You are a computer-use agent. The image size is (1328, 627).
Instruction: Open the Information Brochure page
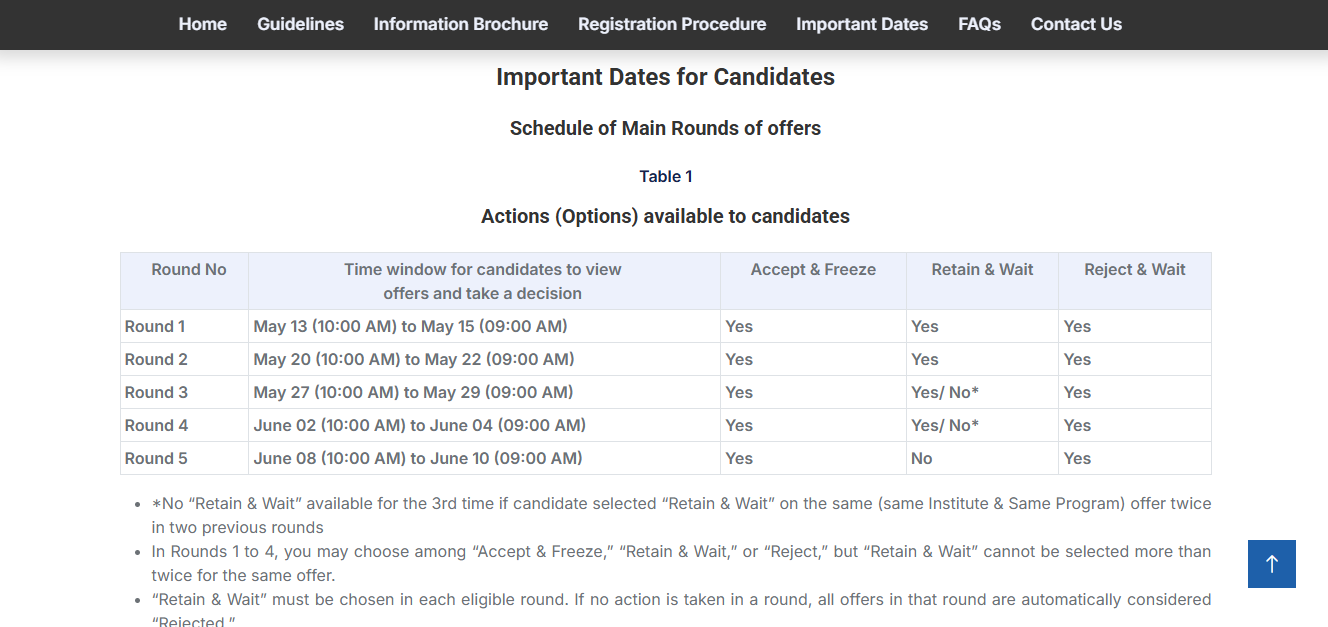tap(460, 24)
